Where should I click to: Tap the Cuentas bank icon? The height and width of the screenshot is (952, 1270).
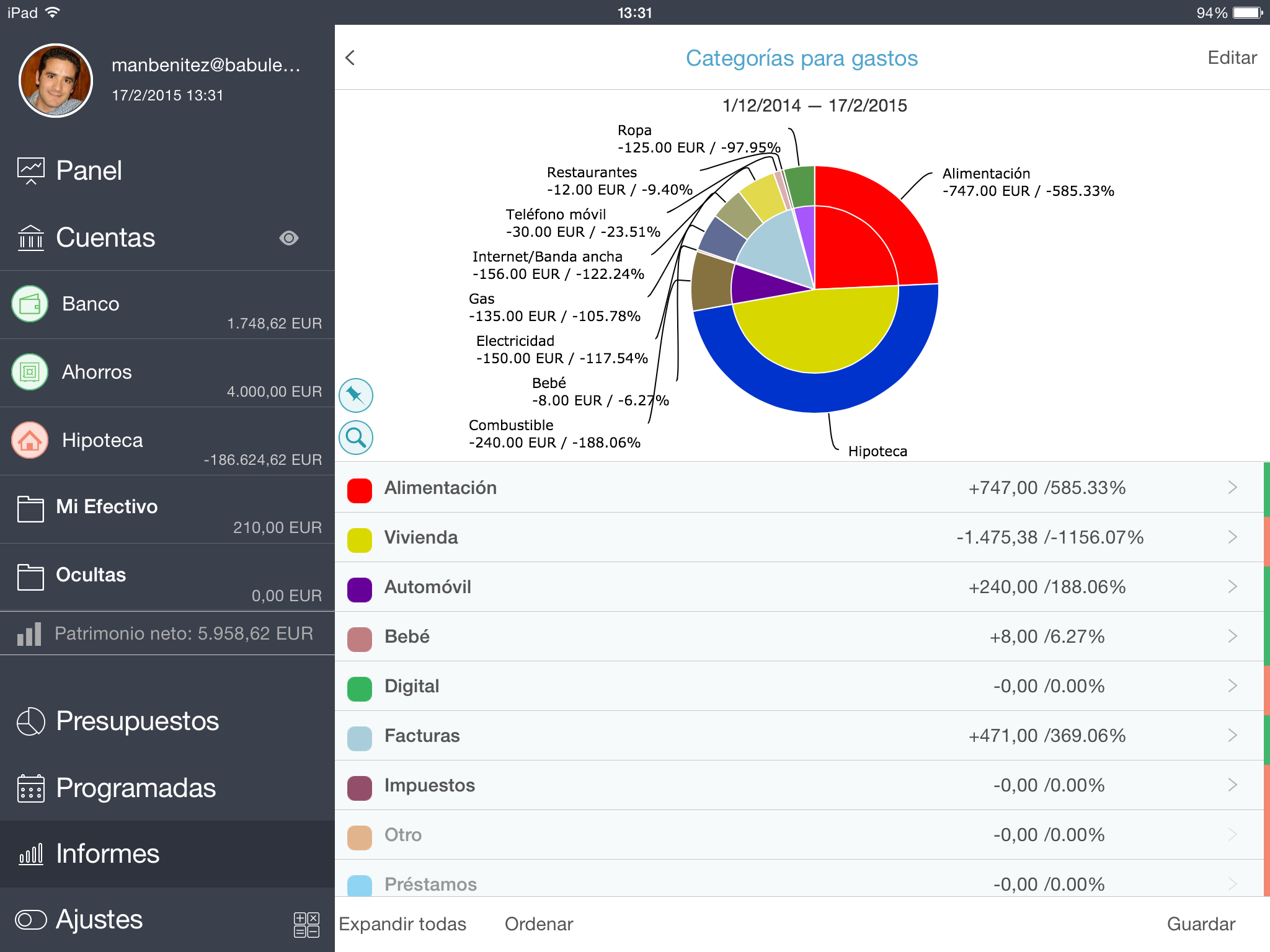click(31, 238)
